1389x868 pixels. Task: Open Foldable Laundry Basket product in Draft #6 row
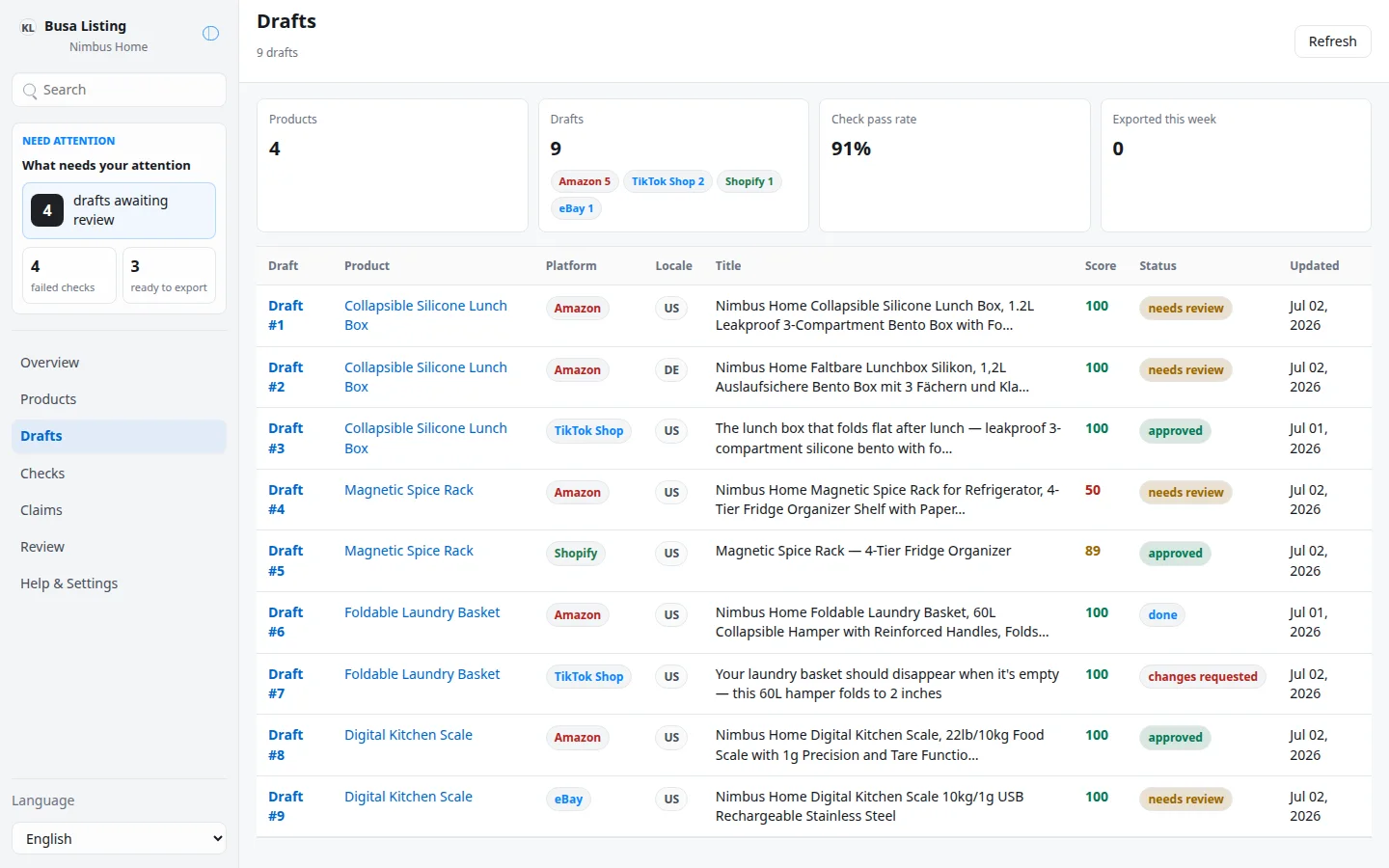point(422,612)
